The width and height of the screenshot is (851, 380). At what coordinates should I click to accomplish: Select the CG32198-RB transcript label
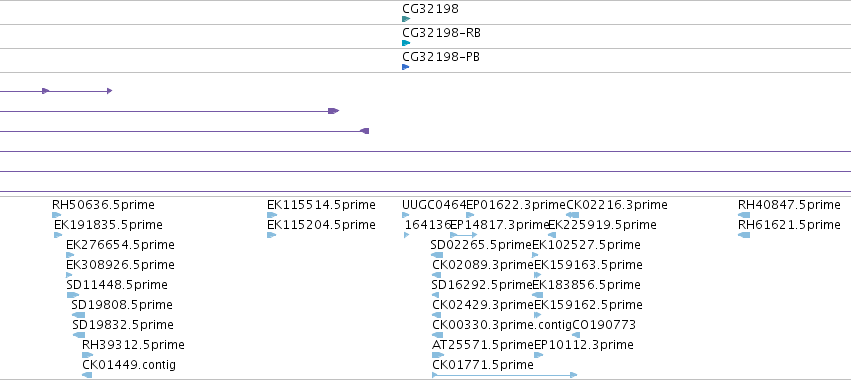[x=441, y=33]
